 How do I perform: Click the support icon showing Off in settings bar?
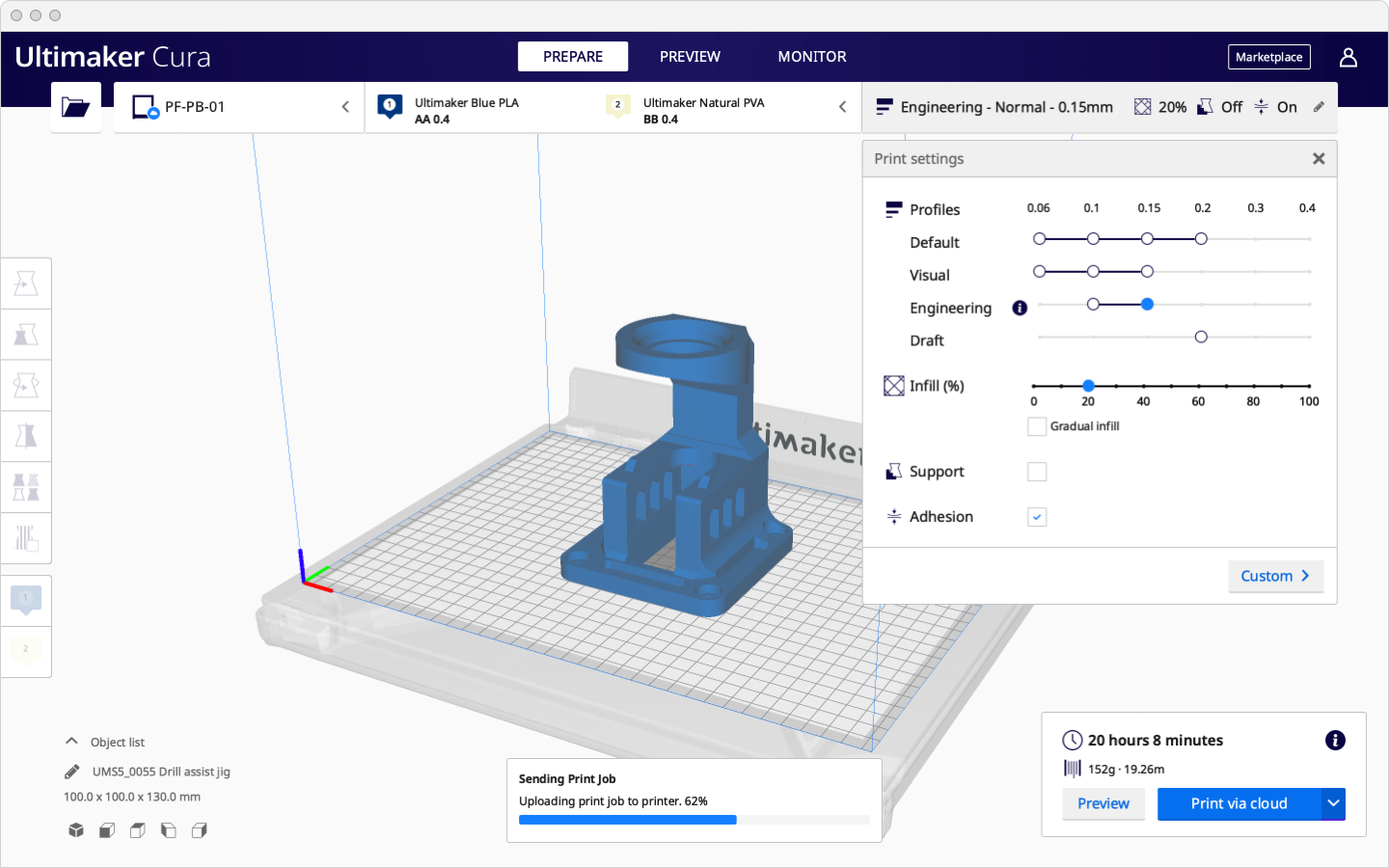[1205, 107]
